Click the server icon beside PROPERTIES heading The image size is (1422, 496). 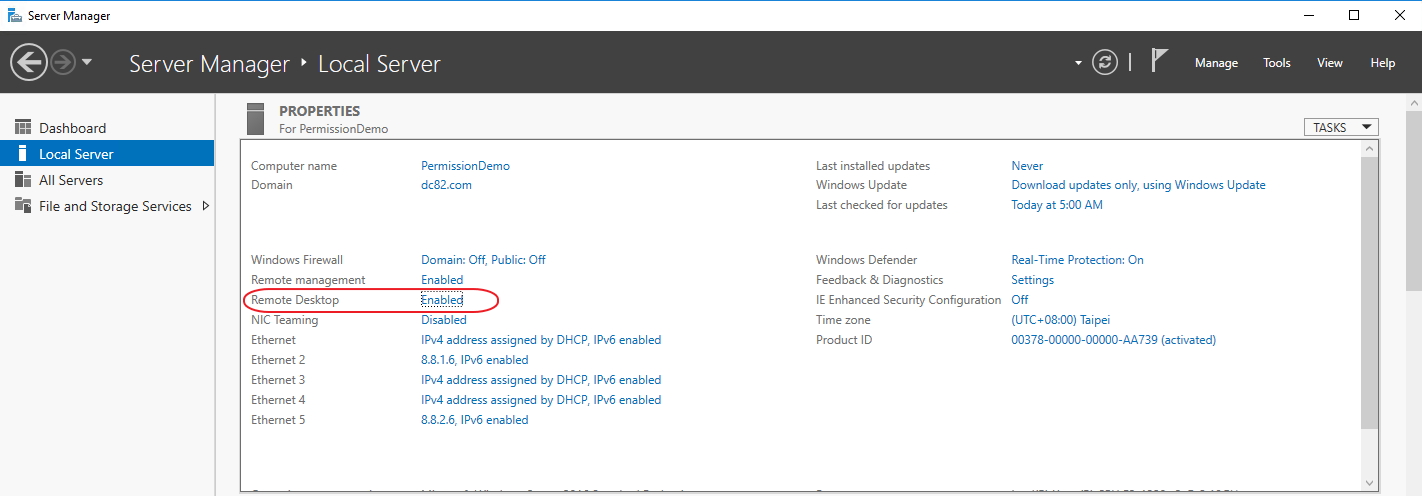click(x=256, y=118)
